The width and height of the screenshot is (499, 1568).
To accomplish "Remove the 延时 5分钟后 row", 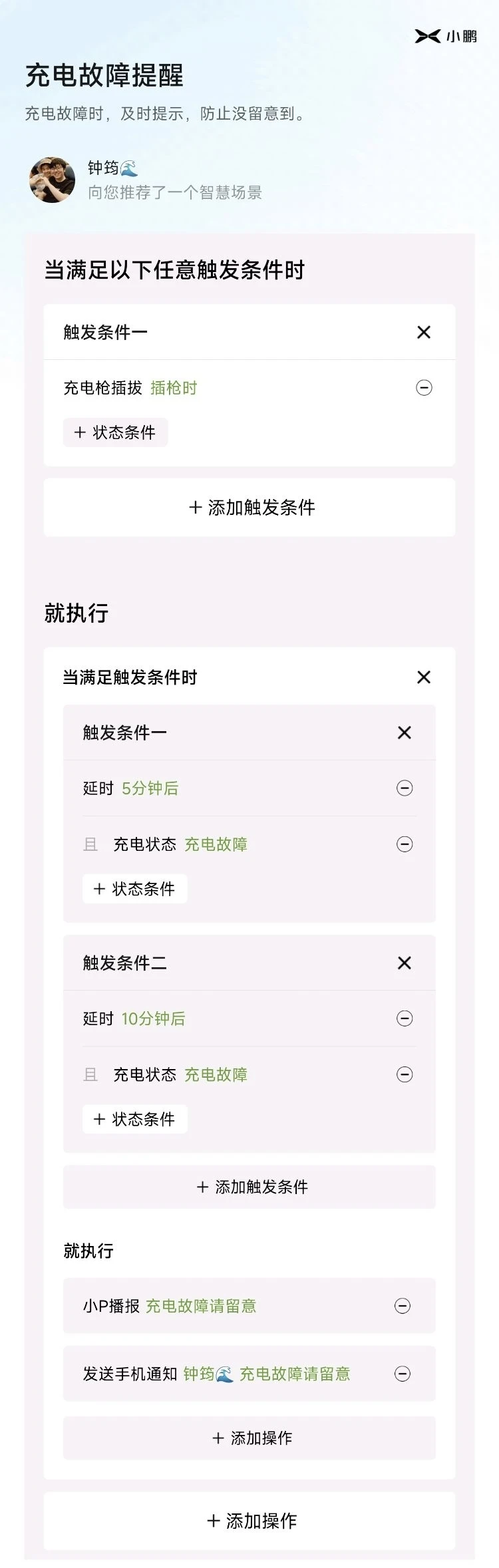I will 405,788.
